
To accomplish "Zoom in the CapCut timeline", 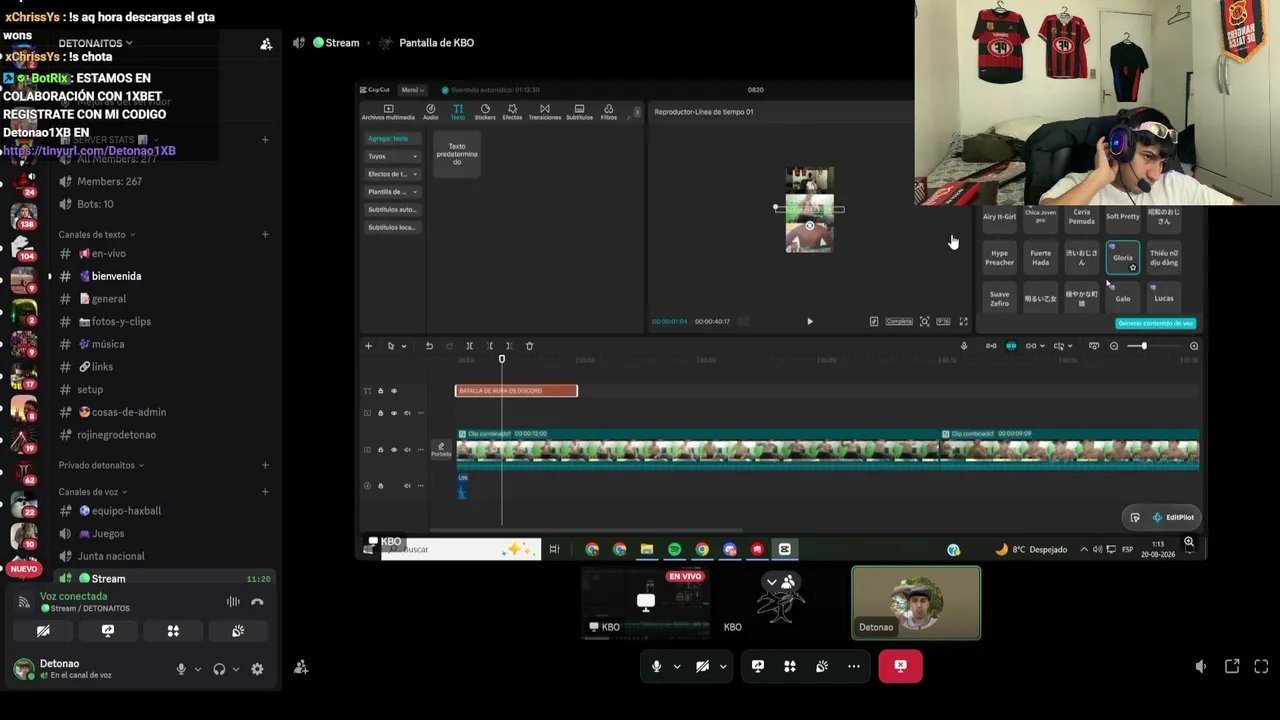I will [x=1194, y=346].
